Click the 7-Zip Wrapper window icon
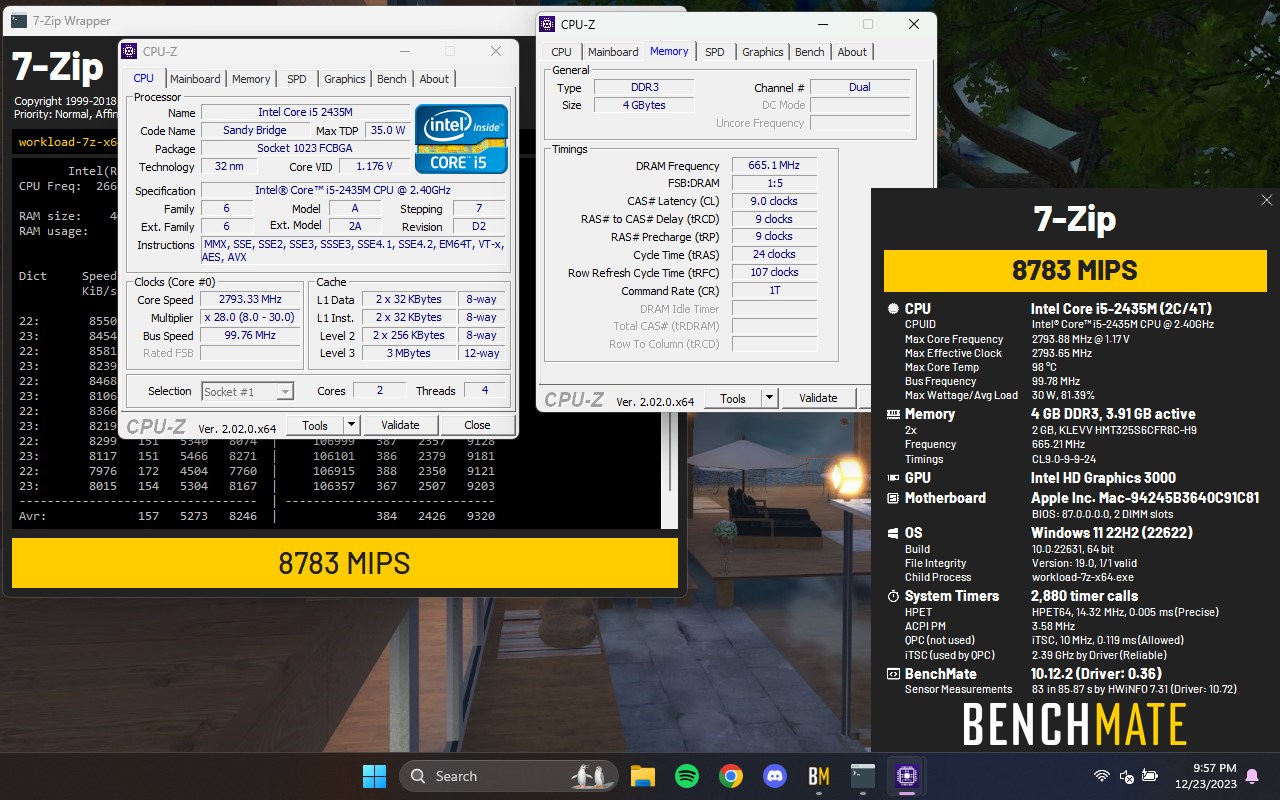Screen dimensions: 1280x800 [19, 20]
